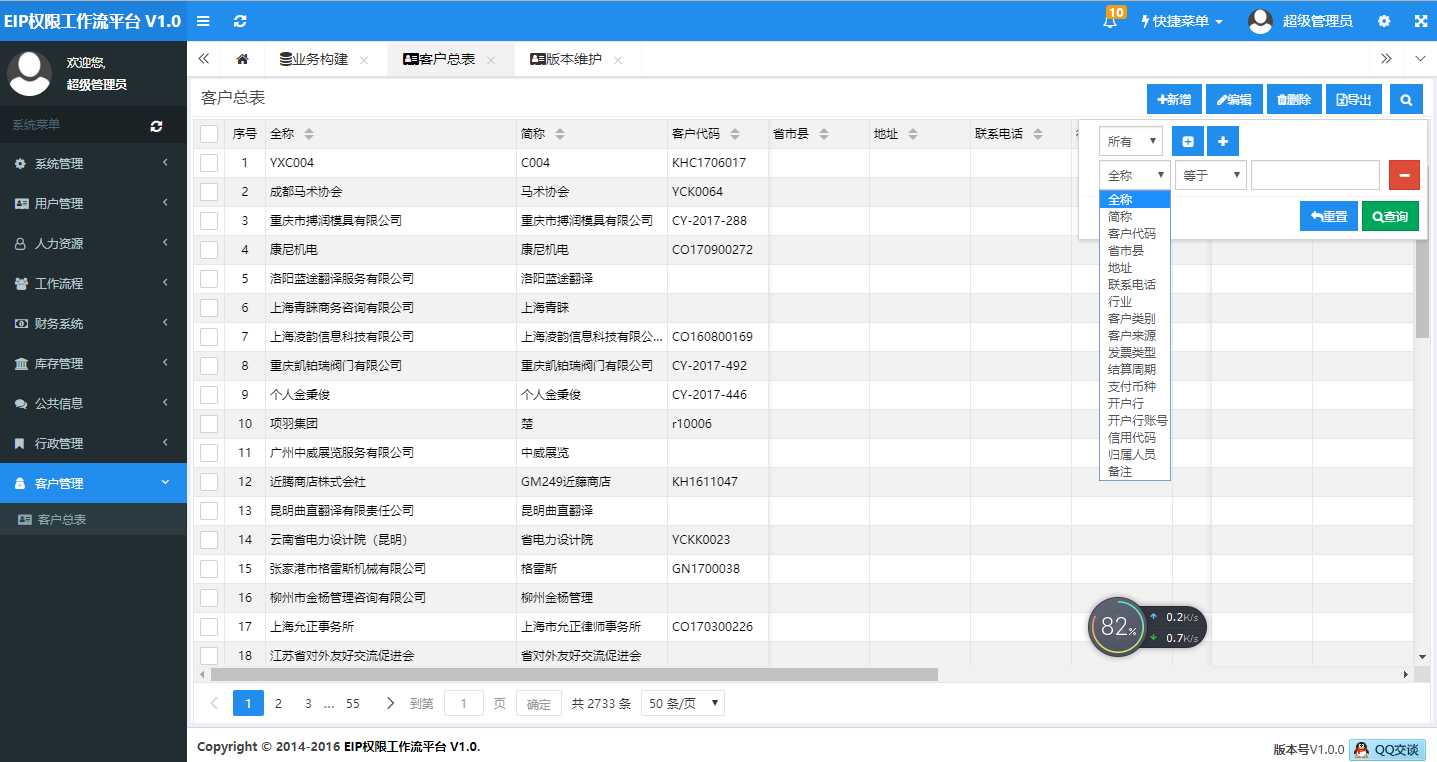The image size is (1437, 762).
Task: Click the home icon tab
Action: tap(241, 59)
